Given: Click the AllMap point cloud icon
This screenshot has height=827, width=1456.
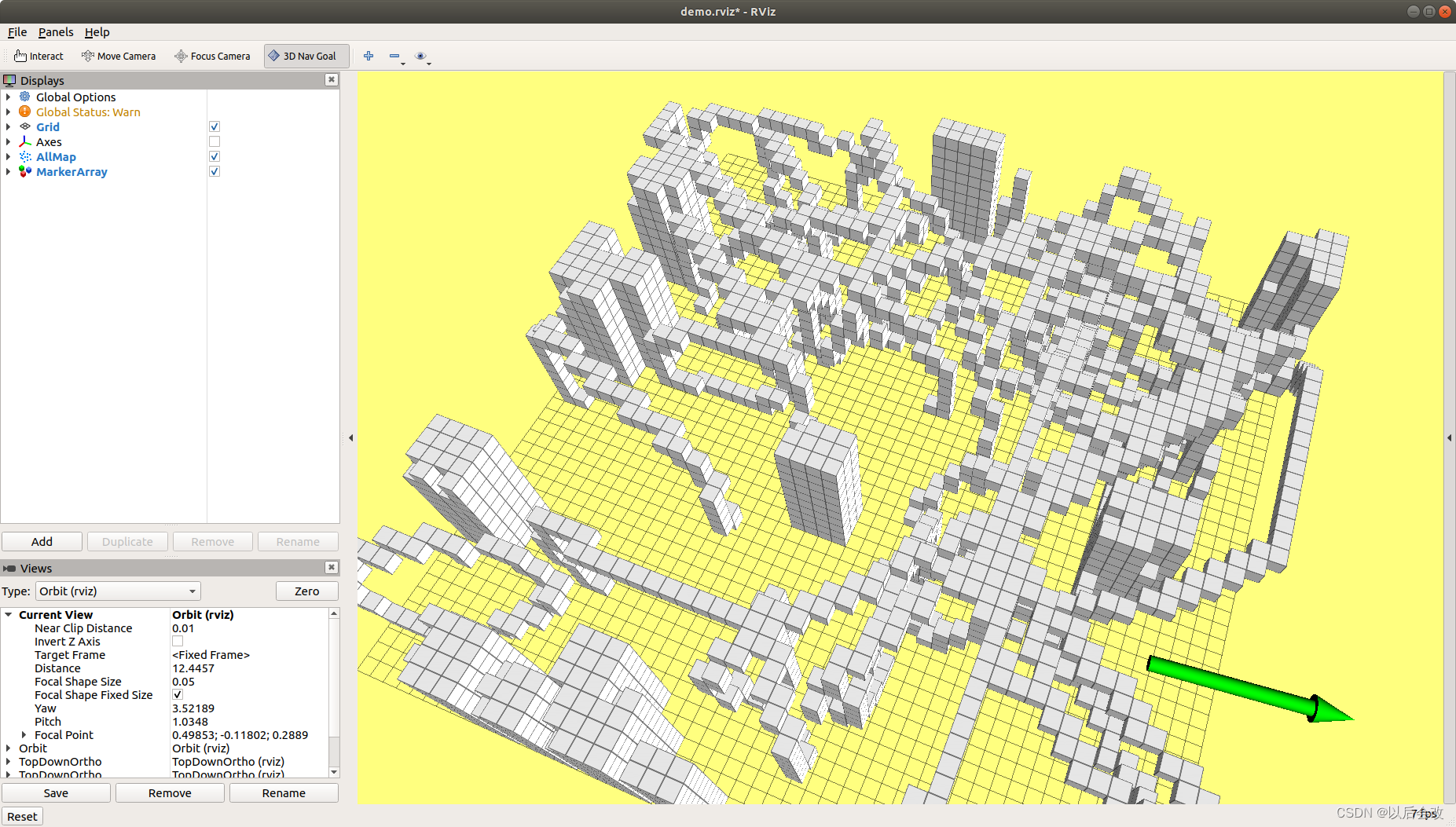Looking at the screenshot, I should 25,156.
